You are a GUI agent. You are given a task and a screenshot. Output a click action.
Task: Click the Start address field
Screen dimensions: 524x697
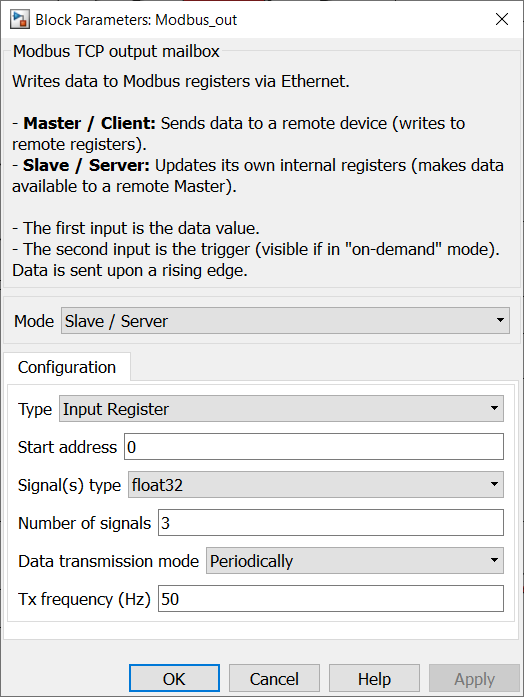coord(314,447)
